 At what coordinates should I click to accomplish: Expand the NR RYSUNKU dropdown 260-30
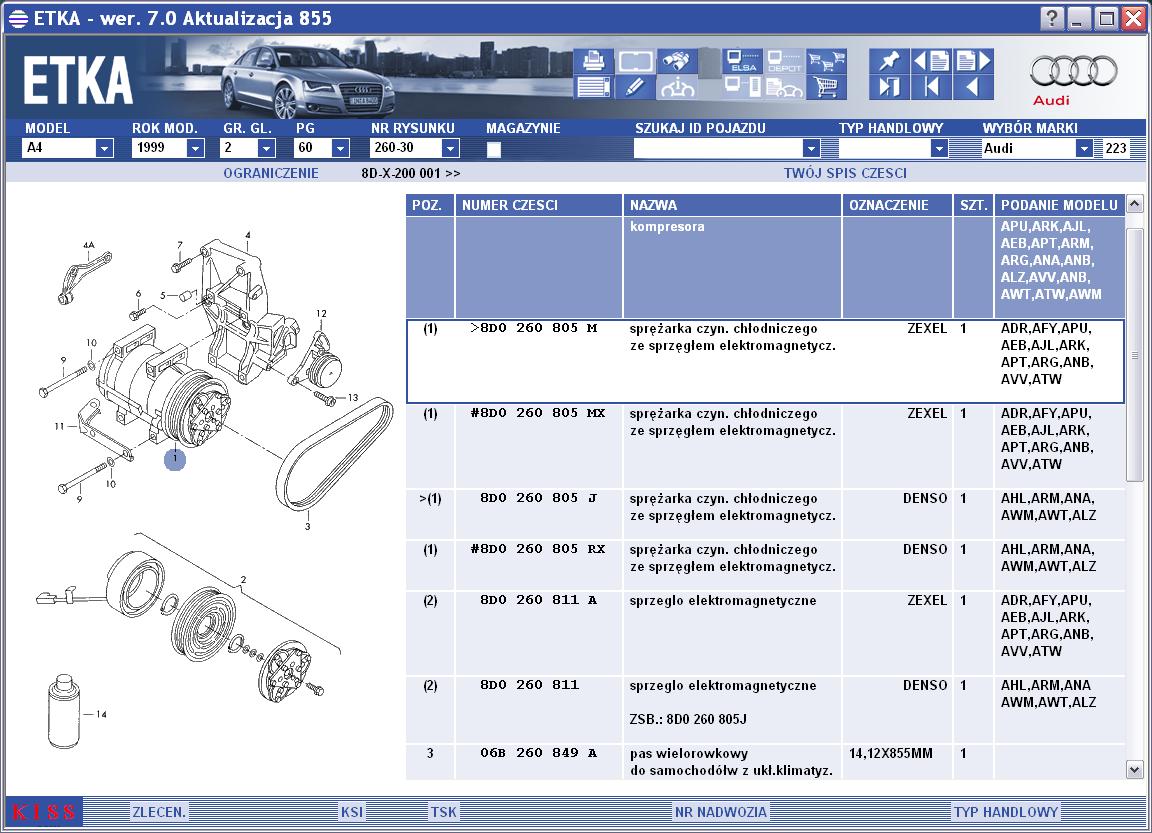[x=450, y=148]
